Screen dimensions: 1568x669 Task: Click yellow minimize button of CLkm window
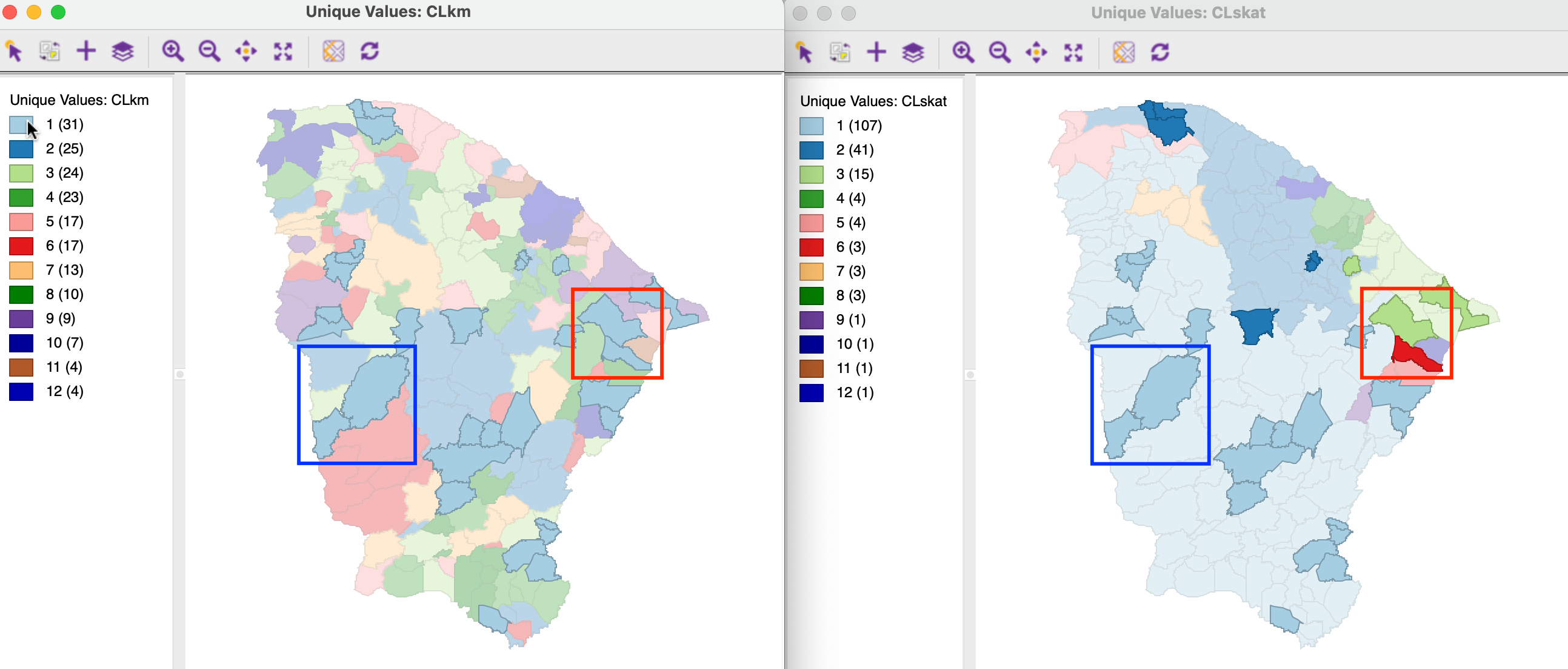click(34, 12)
